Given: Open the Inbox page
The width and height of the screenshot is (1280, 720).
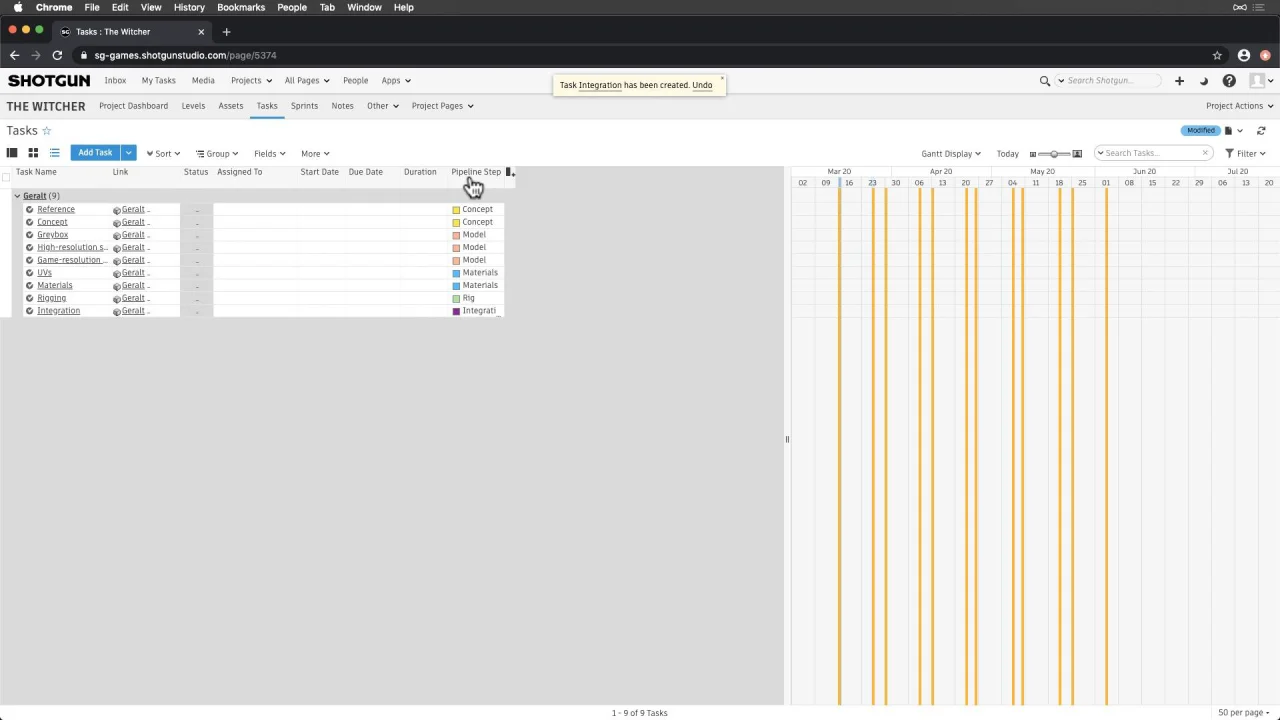Looking at the screenshot, I should 115,81.
